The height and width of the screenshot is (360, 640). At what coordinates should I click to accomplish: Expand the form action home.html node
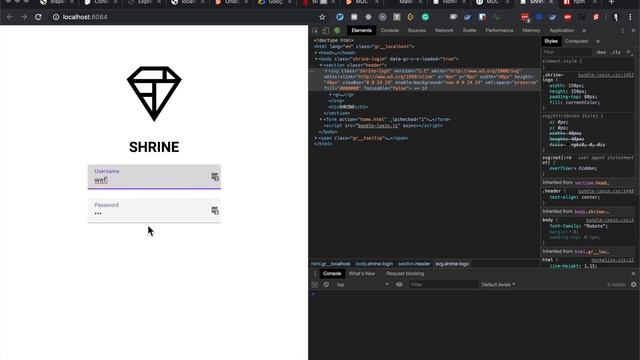321,120
